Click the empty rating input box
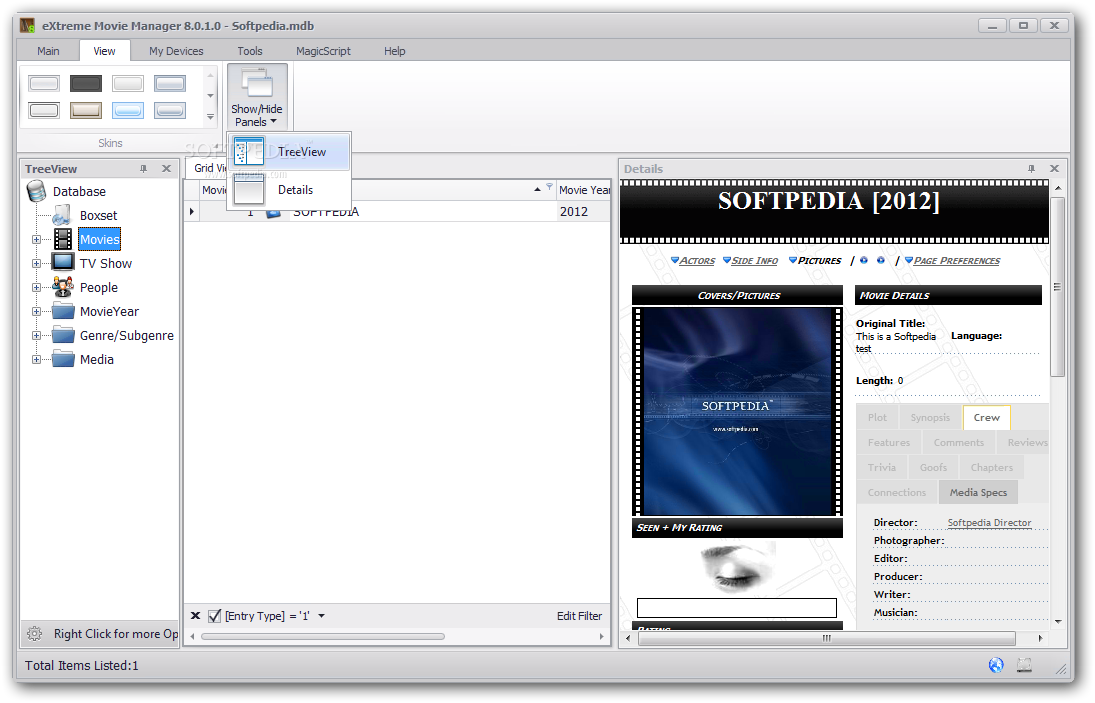Image resolution: width=1095 pixels, height=703 pixels. pos(737,608)
